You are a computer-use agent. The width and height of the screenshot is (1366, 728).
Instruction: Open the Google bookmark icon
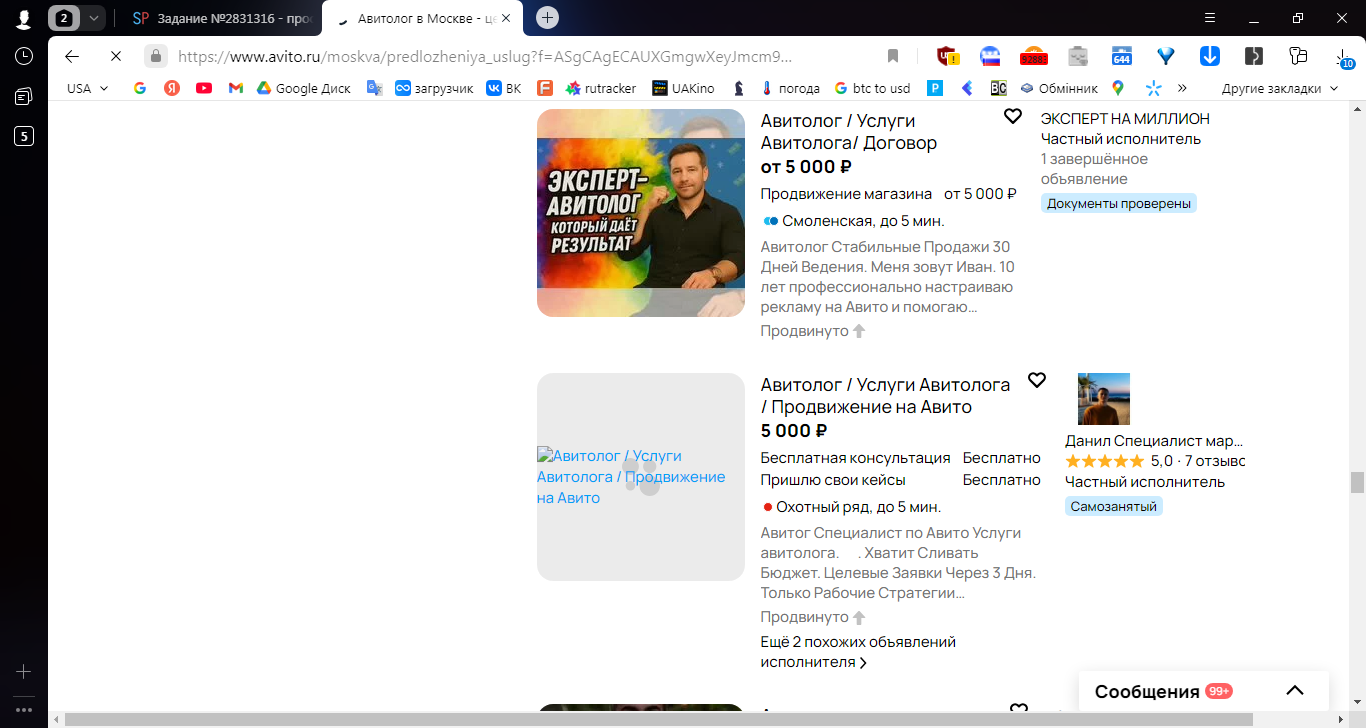pyautogui.click(x=140, y=88)
